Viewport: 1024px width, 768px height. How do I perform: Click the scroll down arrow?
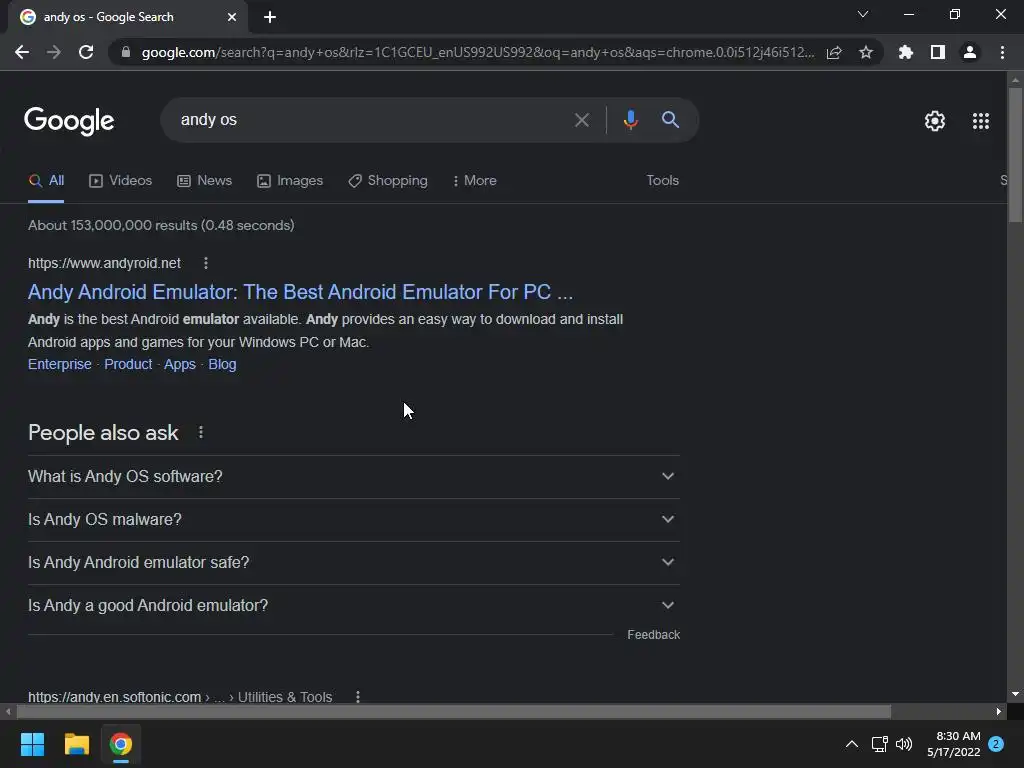tap(1015, 694)
